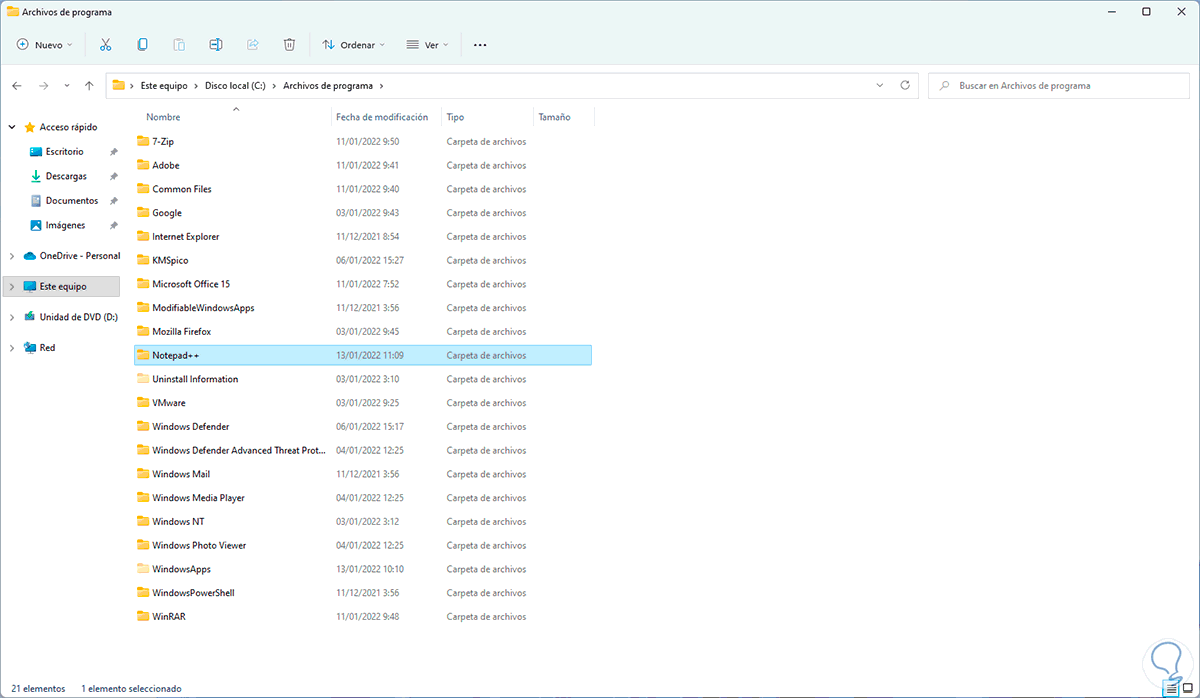Select Red in the navigation pane

click(47, 348)
